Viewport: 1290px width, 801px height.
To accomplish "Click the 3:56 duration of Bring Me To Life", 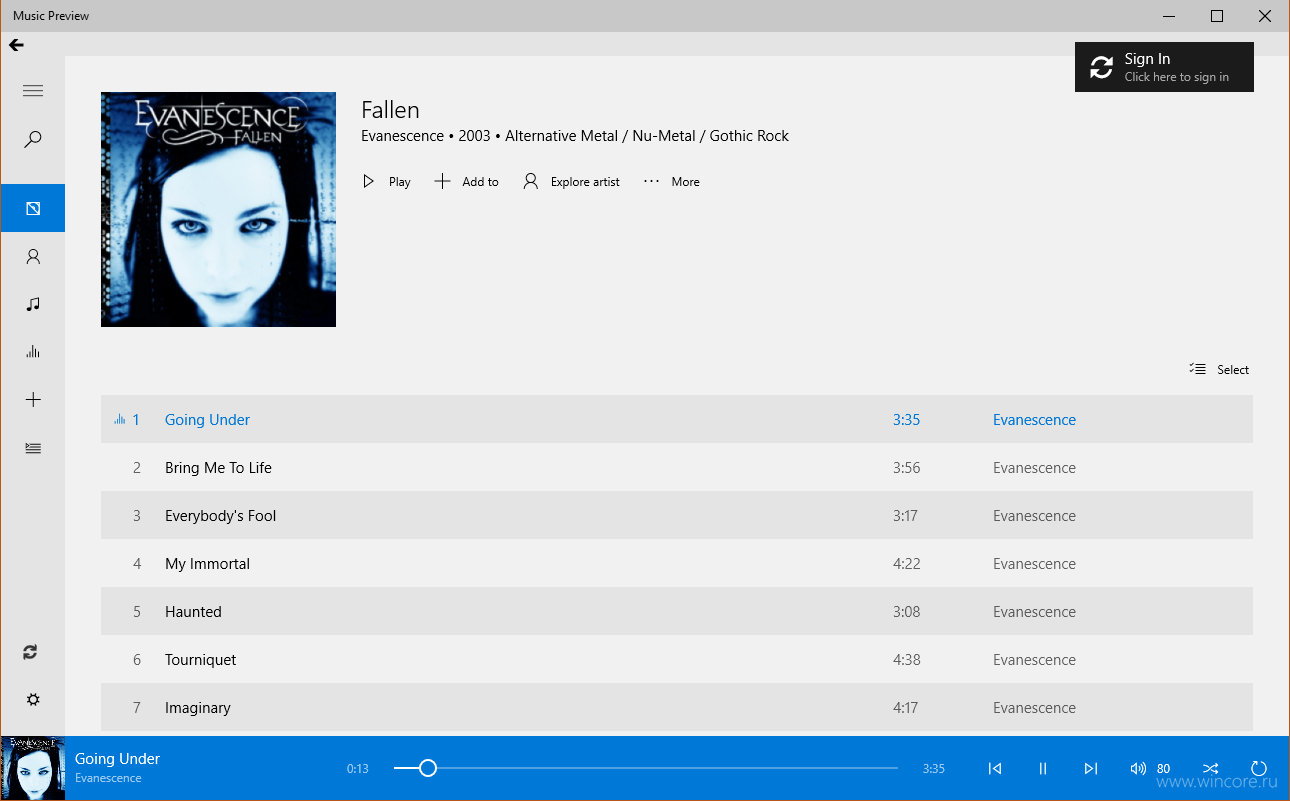I will [x=906, y=468].
